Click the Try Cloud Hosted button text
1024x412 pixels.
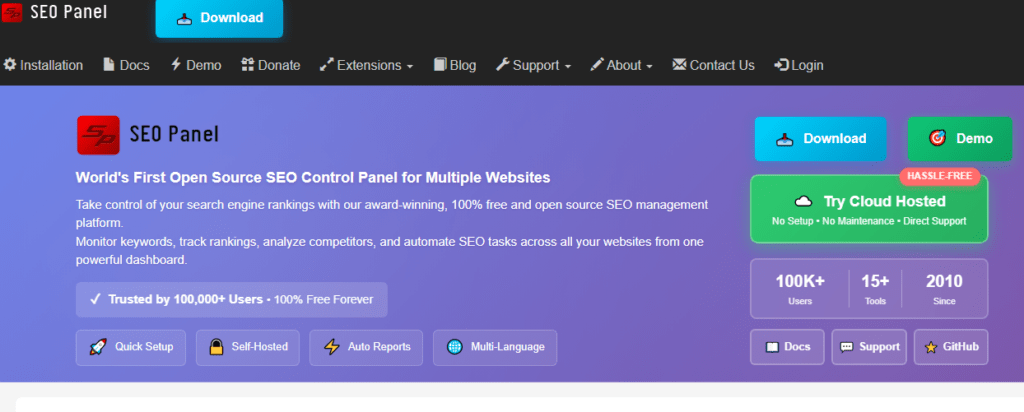point(884,201)
